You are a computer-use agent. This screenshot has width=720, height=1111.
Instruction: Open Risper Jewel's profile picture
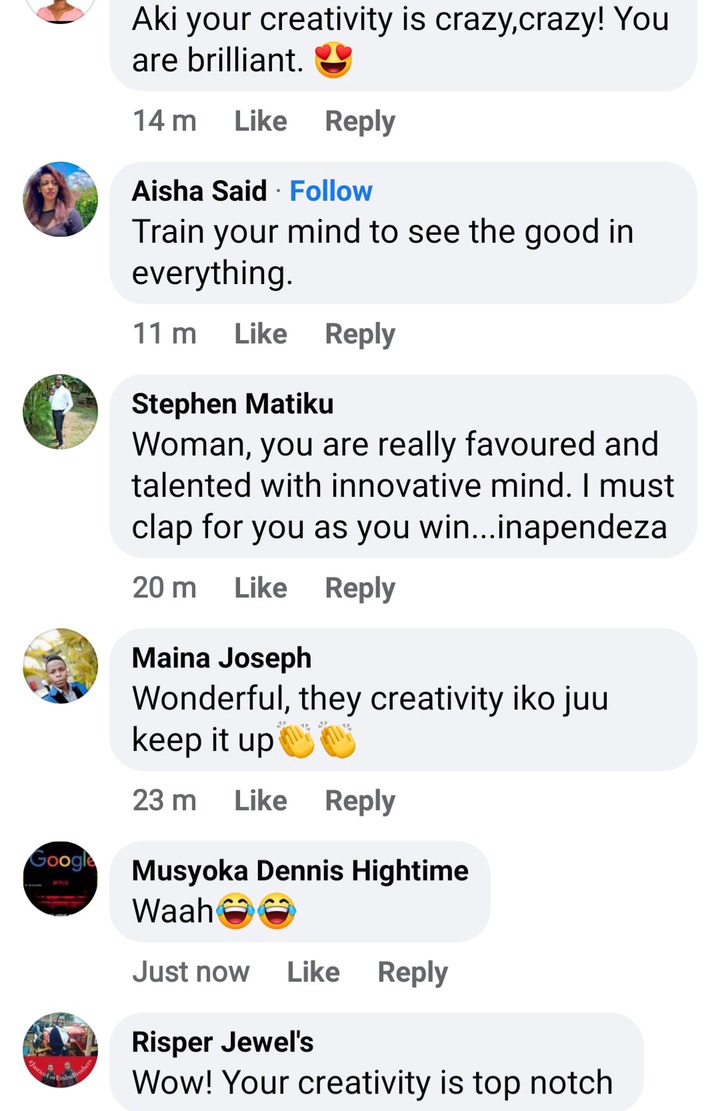60,1050
